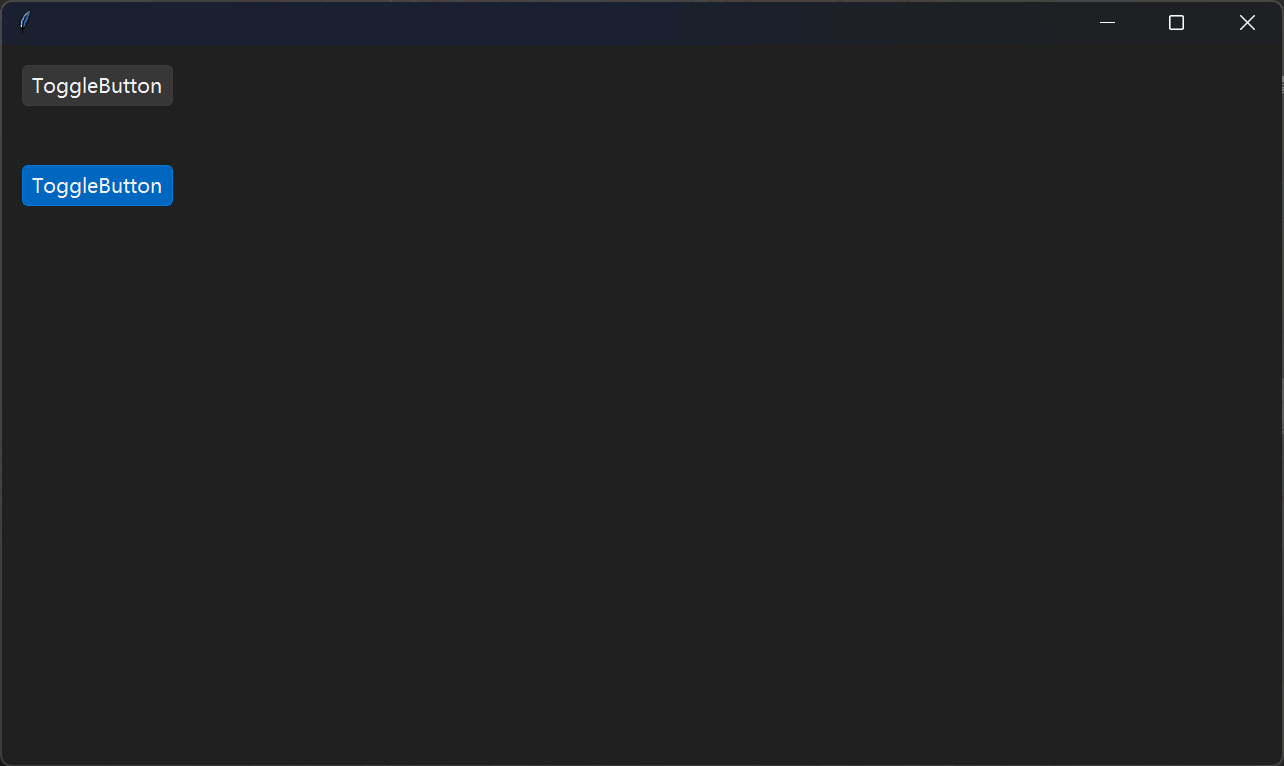Hit the maximize control in the title bar
The image size is (1284, 766).
click(1177, 23)
